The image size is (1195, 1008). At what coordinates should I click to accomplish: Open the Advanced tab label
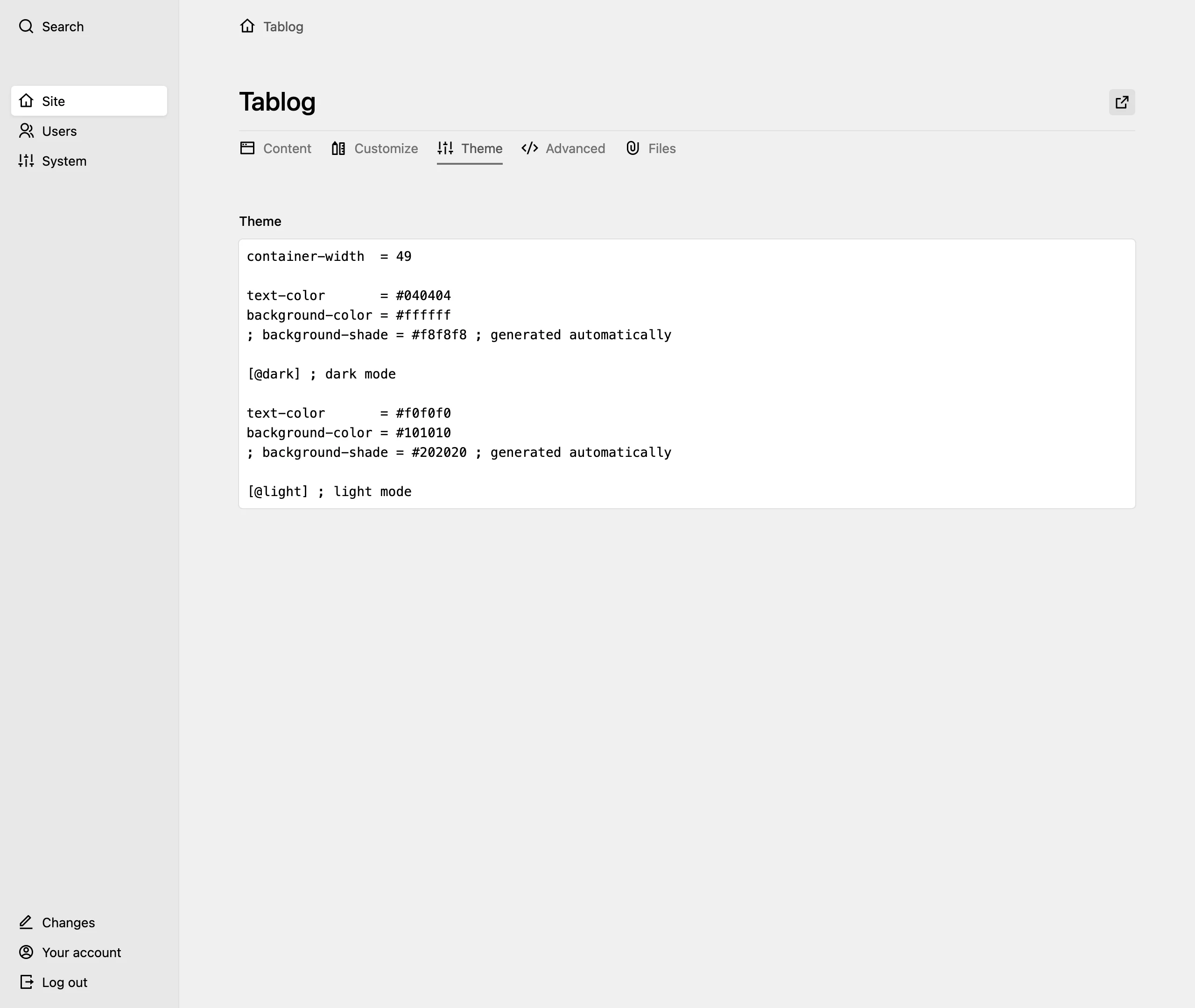pyautogui.click(x=575, y=148)
